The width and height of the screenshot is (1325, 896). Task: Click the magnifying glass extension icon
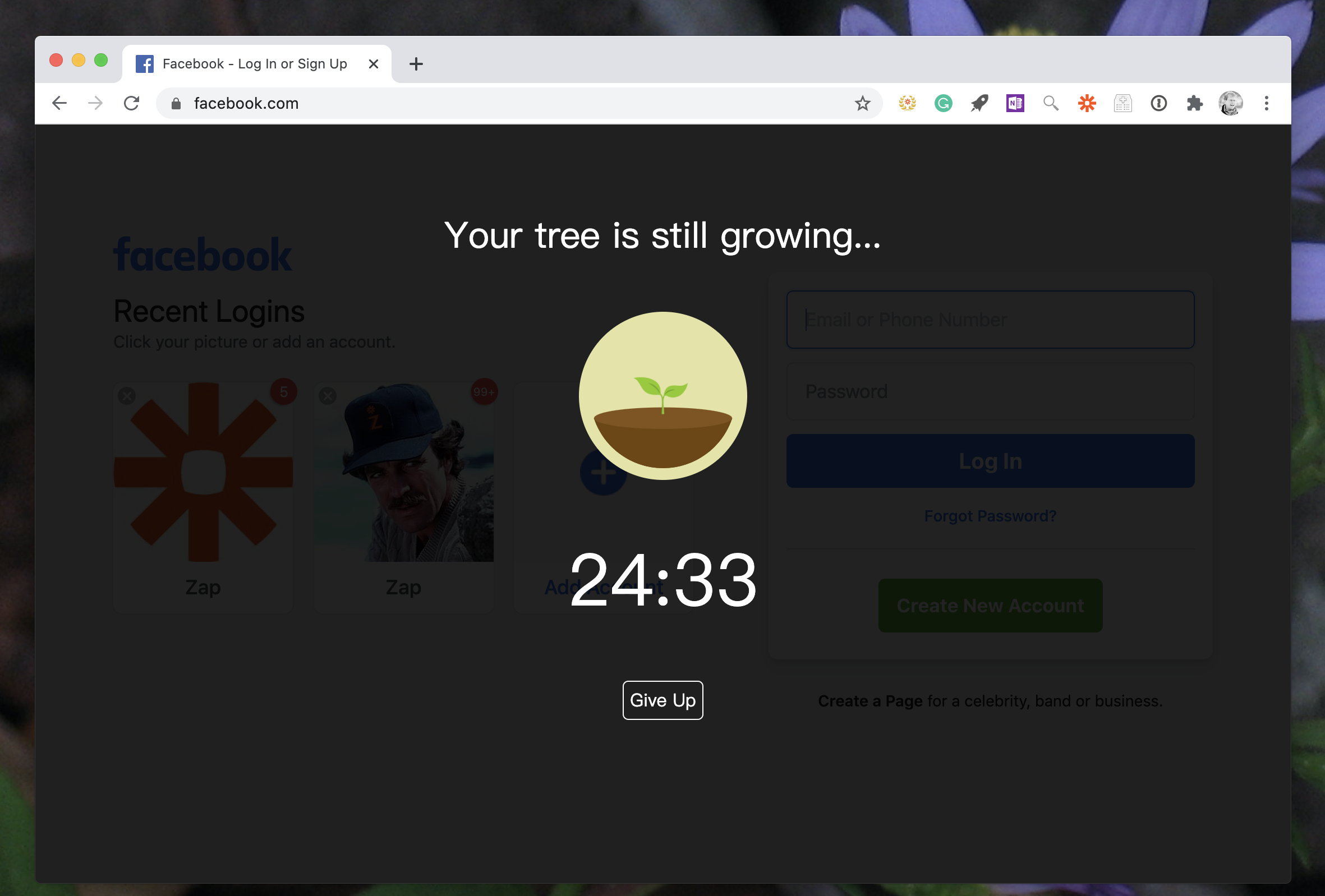[x=1051, y=103]
